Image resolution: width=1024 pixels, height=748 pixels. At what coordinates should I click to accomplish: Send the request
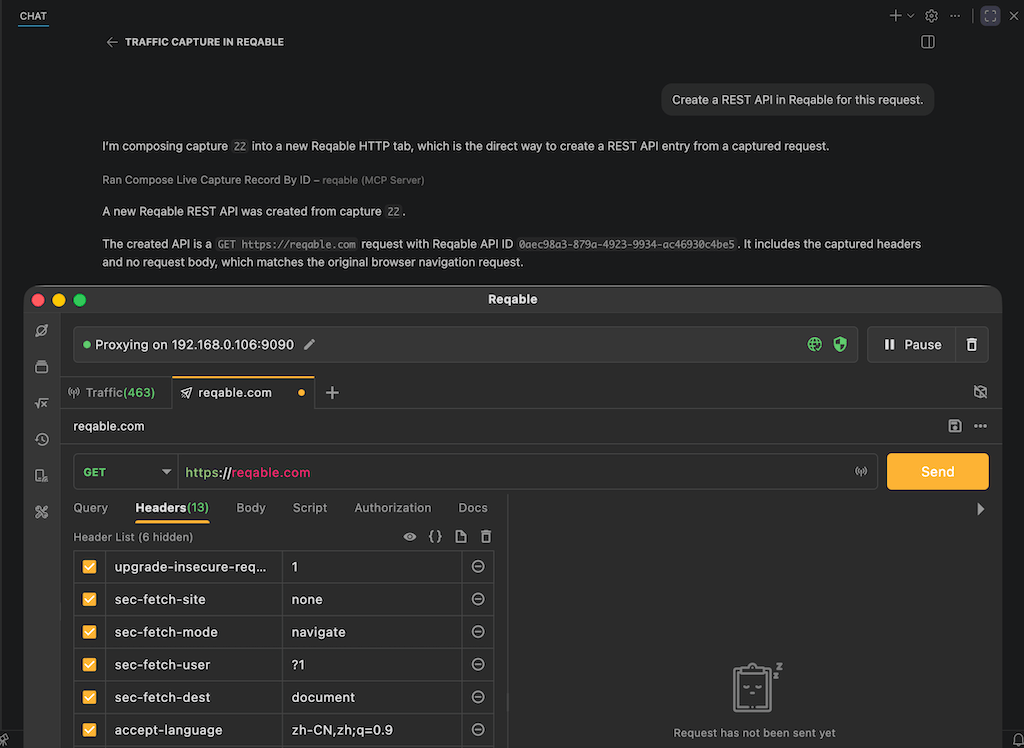937,472
